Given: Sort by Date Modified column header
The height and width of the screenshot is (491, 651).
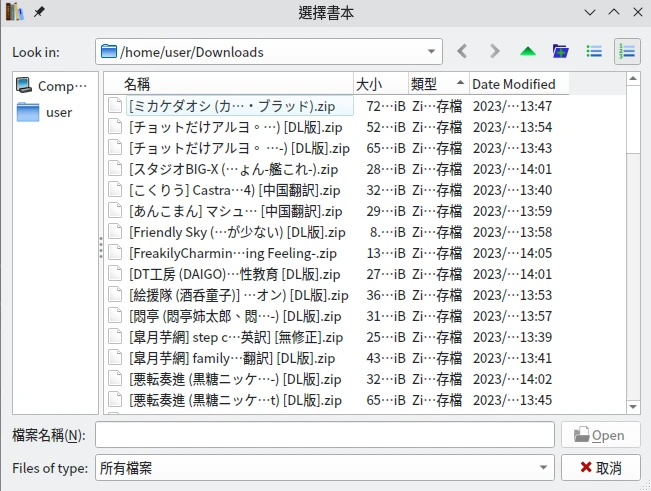Looking at the screenshot, I should pyautogui.click(x=513, y=84).
